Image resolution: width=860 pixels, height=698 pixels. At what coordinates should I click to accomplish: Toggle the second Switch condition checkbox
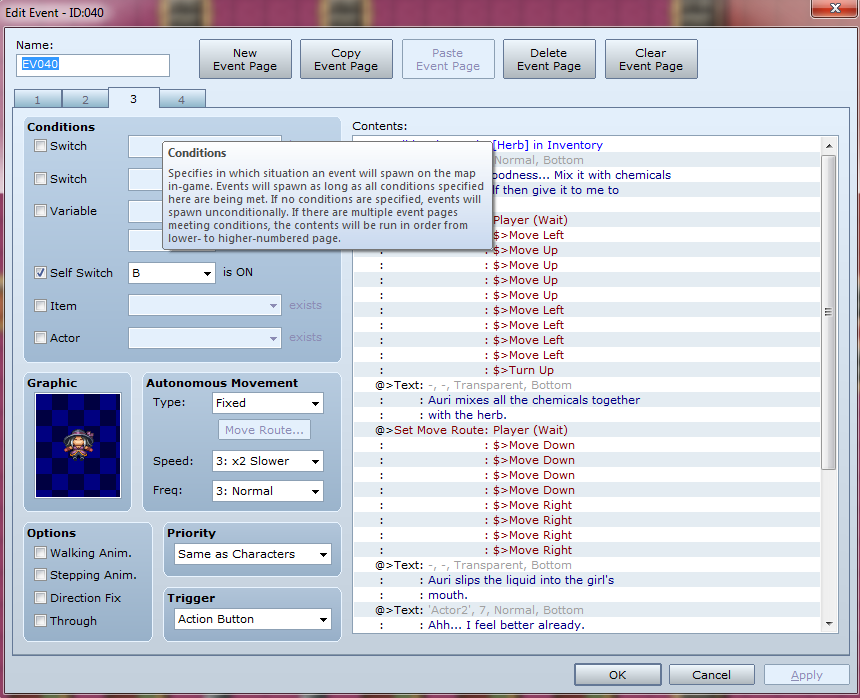pyautogui.click(x=41, y=179)
